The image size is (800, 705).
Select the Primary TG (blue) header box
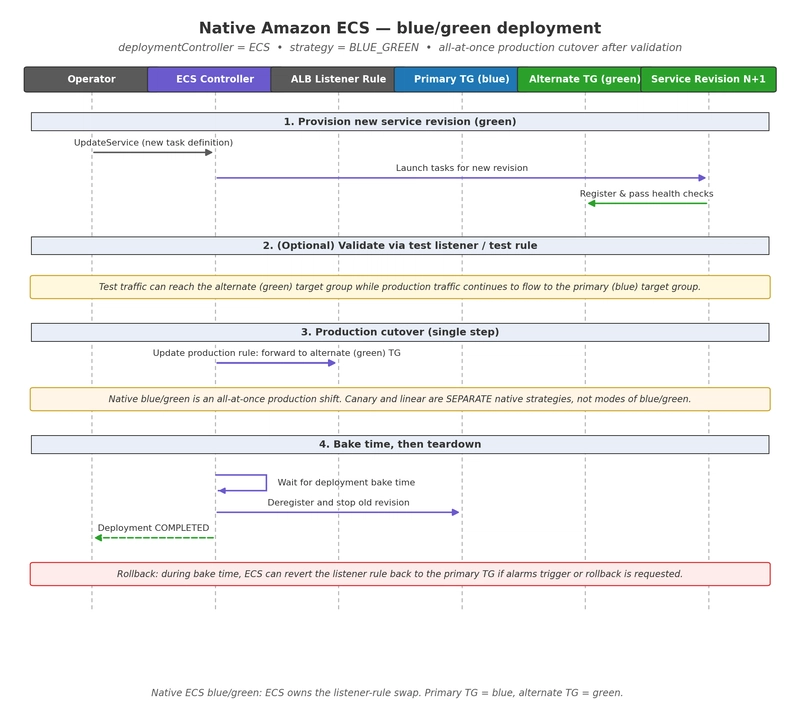(x=456, y=79)
